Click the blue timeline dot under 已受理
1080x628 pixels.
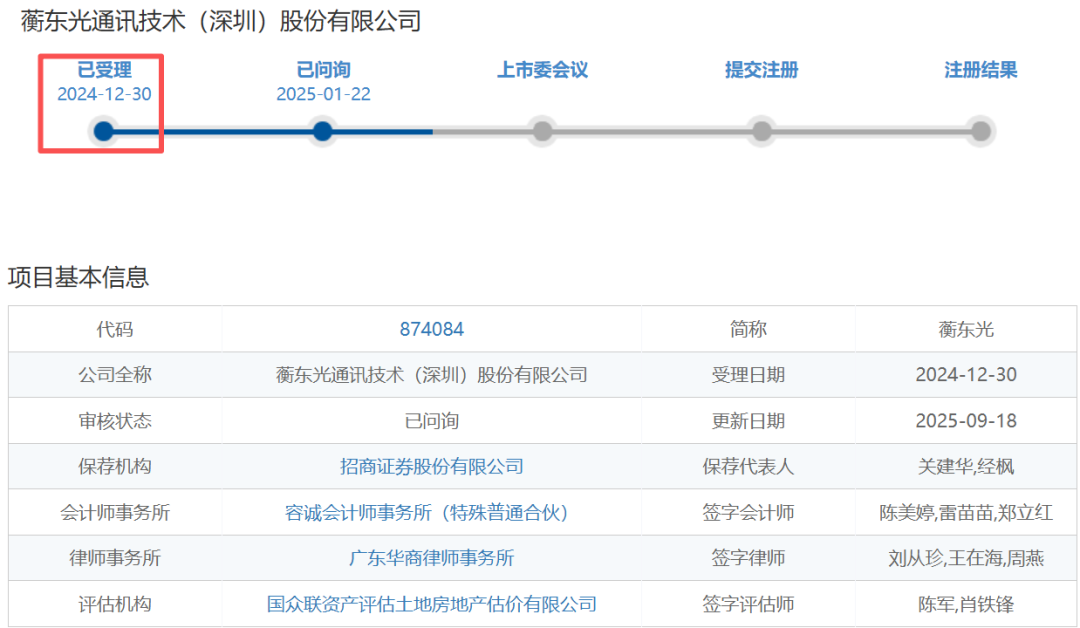pos(103,131)
